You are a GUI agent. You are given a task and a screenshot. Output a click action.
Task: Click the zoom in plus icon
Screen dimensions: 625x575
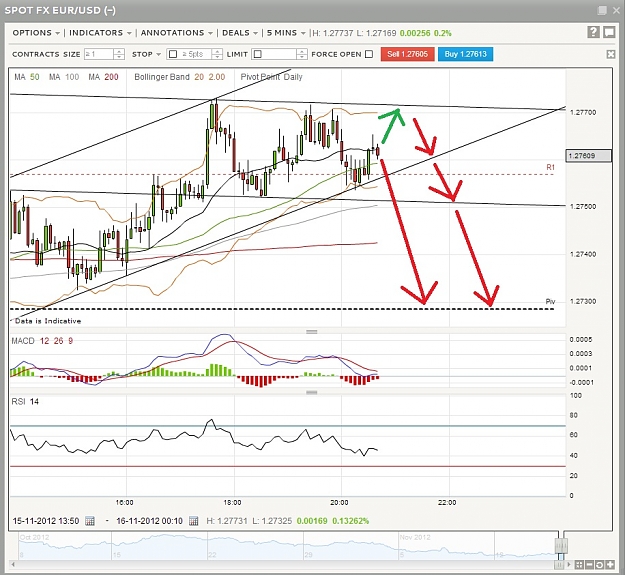pyautogui.click(x=609, y=565)
